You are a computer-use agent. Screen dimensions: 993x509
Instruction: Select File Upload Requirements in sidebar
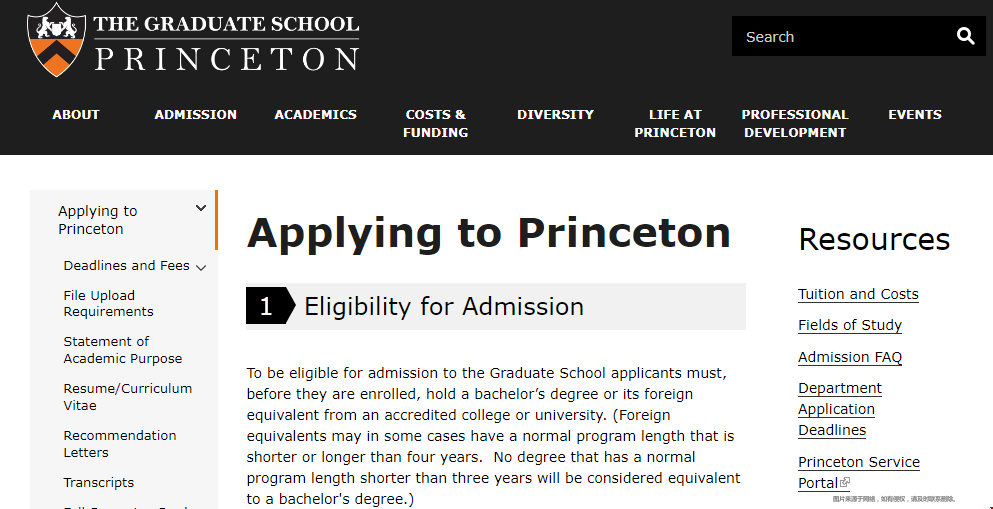pos(108,303)
